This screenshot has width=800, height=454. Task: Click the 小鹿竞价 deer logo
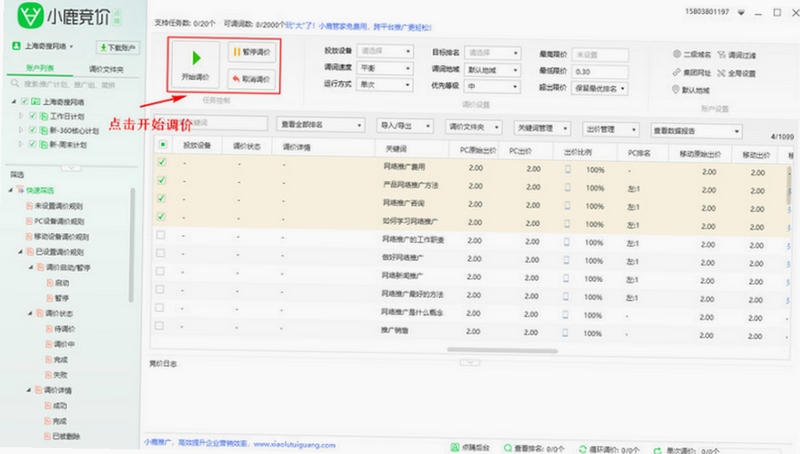click(30, 16)
